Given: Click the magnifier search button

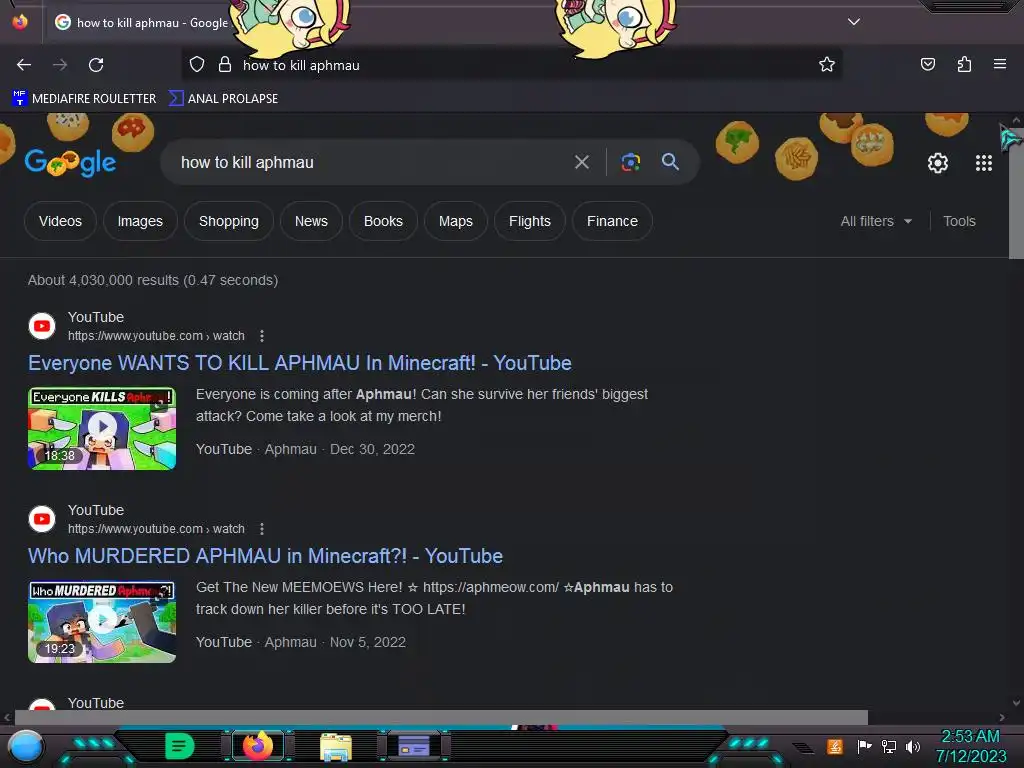Looking at the screenshot, I should click(670, 162).
